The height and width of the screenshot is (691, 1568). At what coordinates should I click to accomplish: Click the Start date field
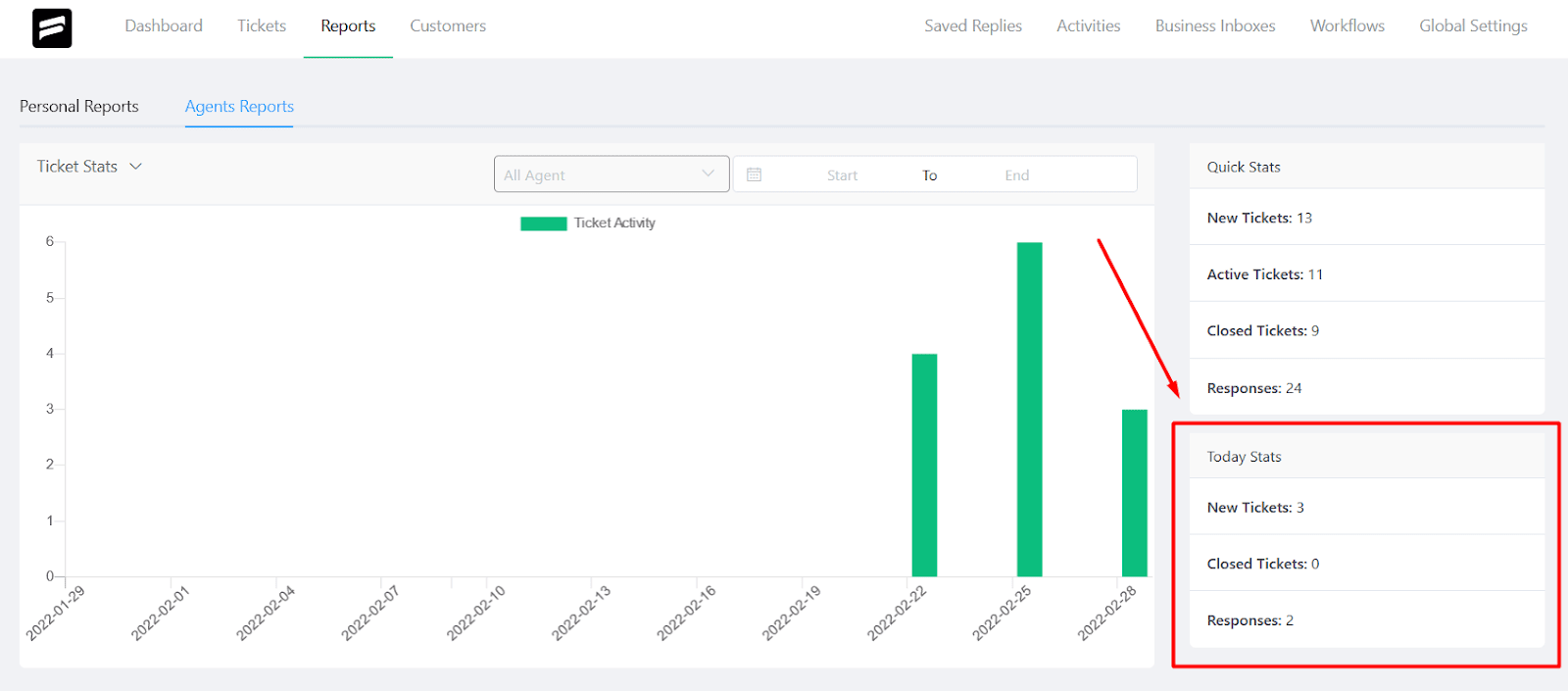click(842, 175)
